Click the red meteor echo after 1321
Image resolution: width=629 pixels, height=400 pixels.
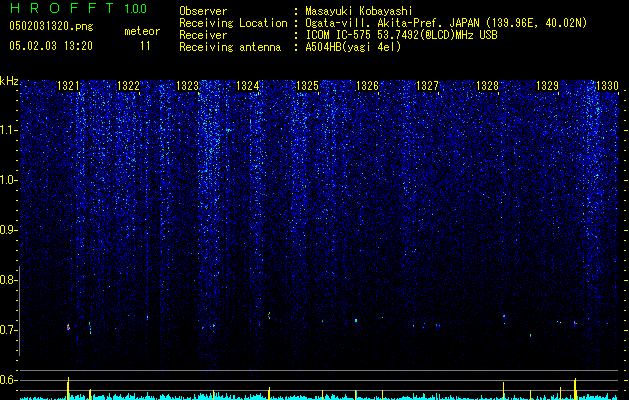click(x=69, y=327)
